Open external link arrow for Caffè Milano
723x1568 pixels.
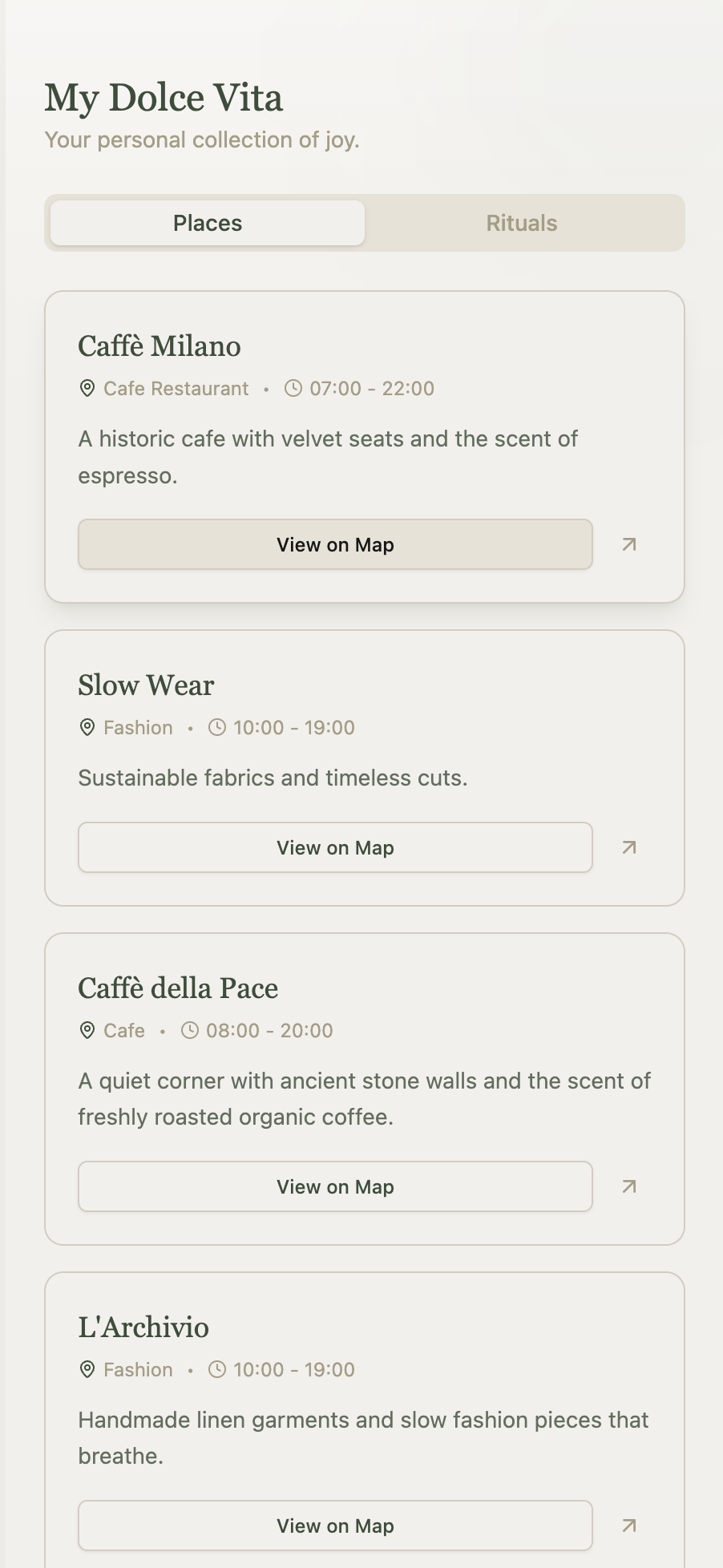(x=629, y=545)
